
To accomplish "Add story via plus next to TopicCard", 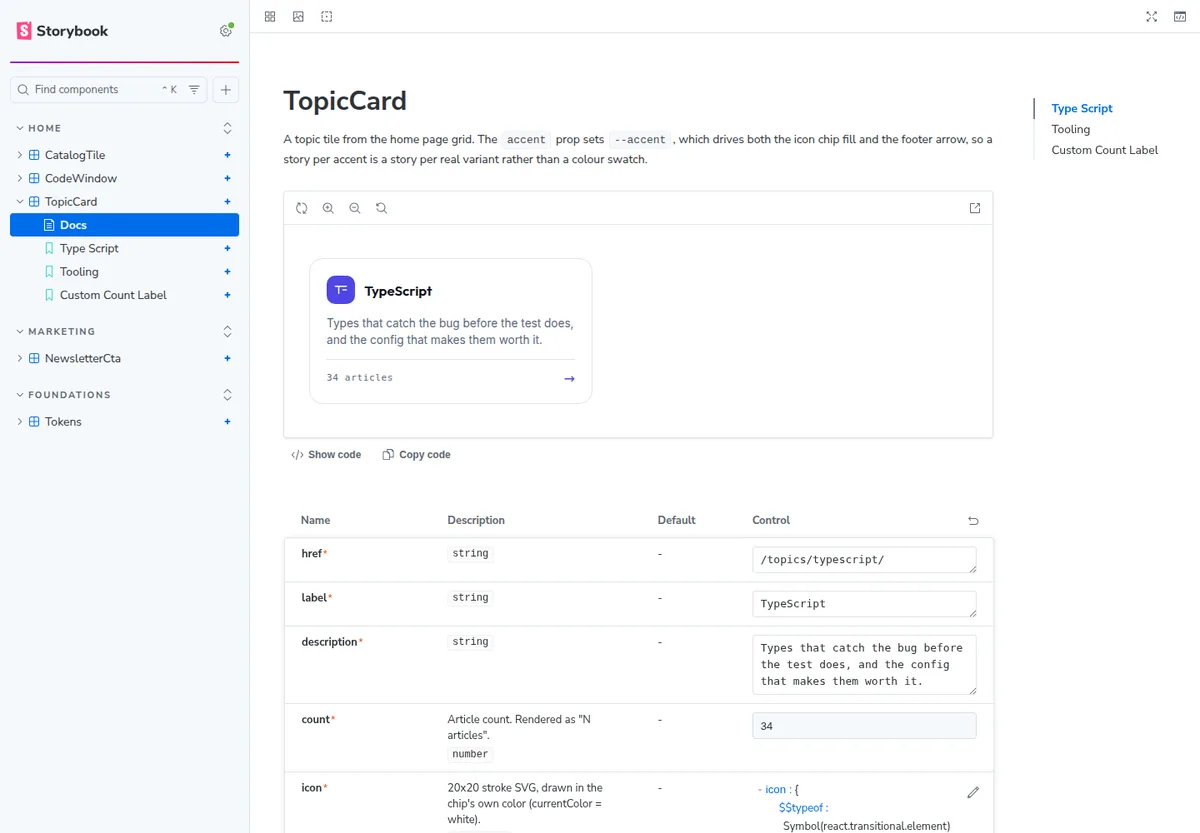I will point(227,201).
